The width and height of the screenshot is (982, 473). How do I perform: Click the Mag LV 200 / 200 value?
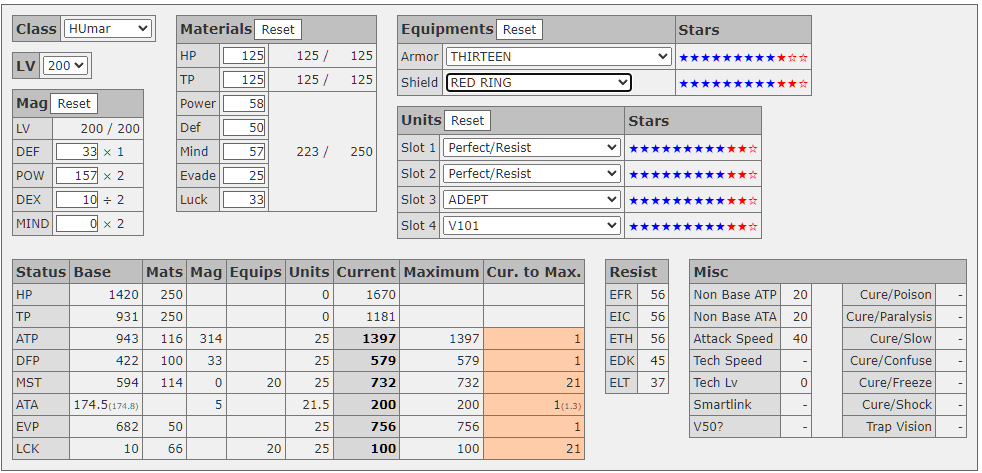110,130
